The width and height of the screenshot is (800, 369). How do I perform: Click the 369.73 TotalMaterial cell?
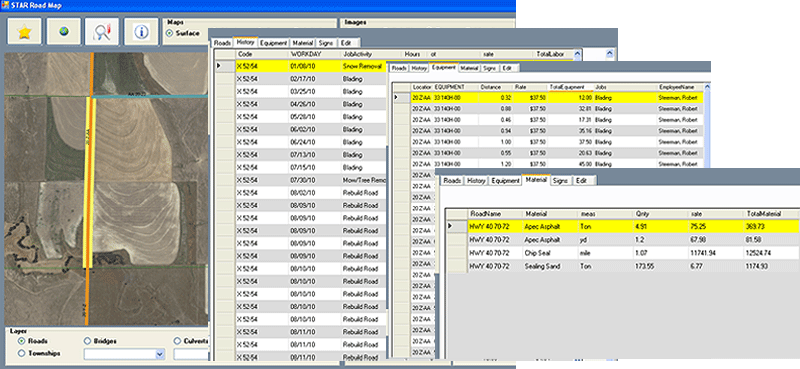pyautogui.click(x=771, y=226)
